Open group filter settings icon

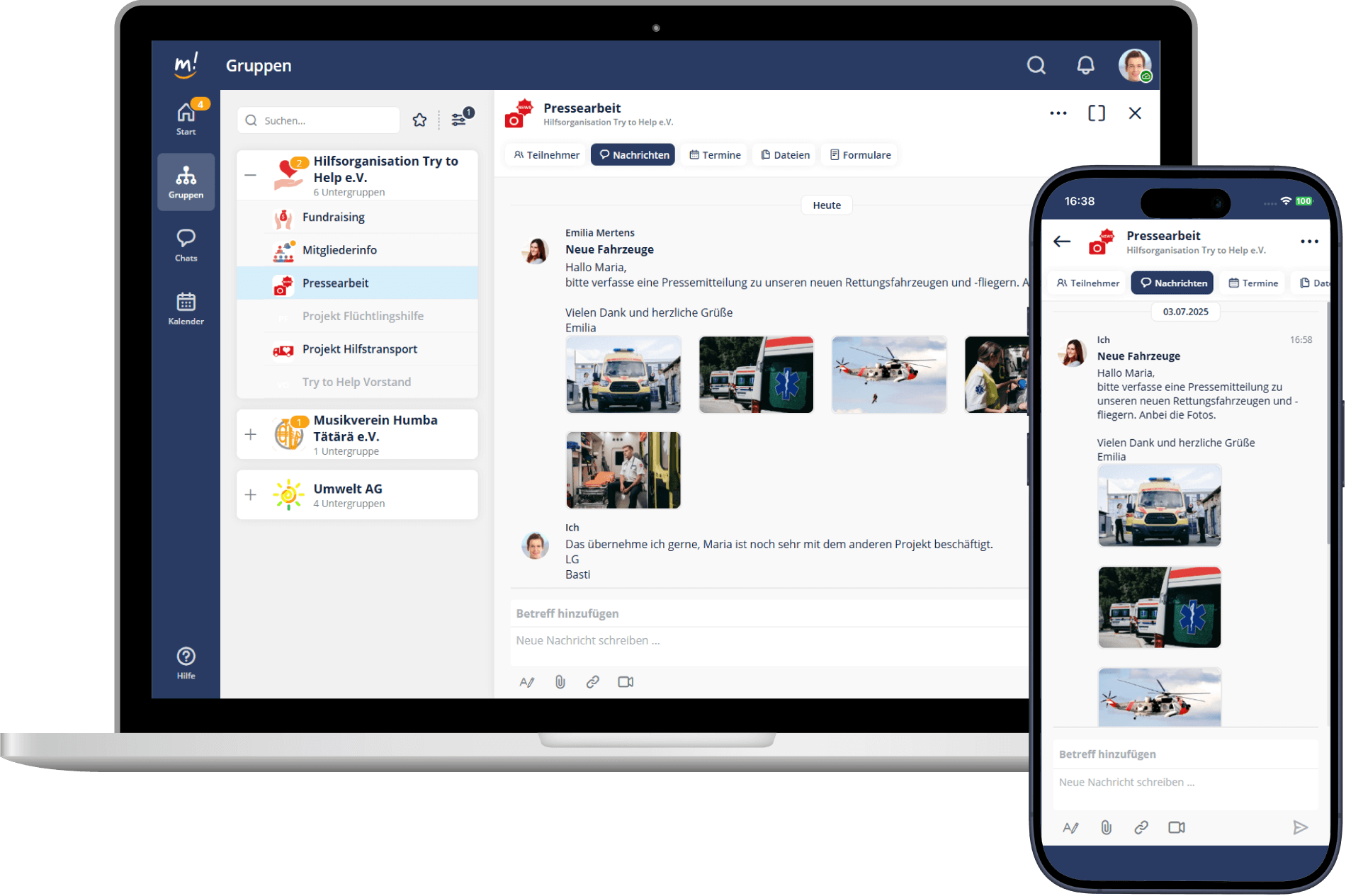[459, 119]
